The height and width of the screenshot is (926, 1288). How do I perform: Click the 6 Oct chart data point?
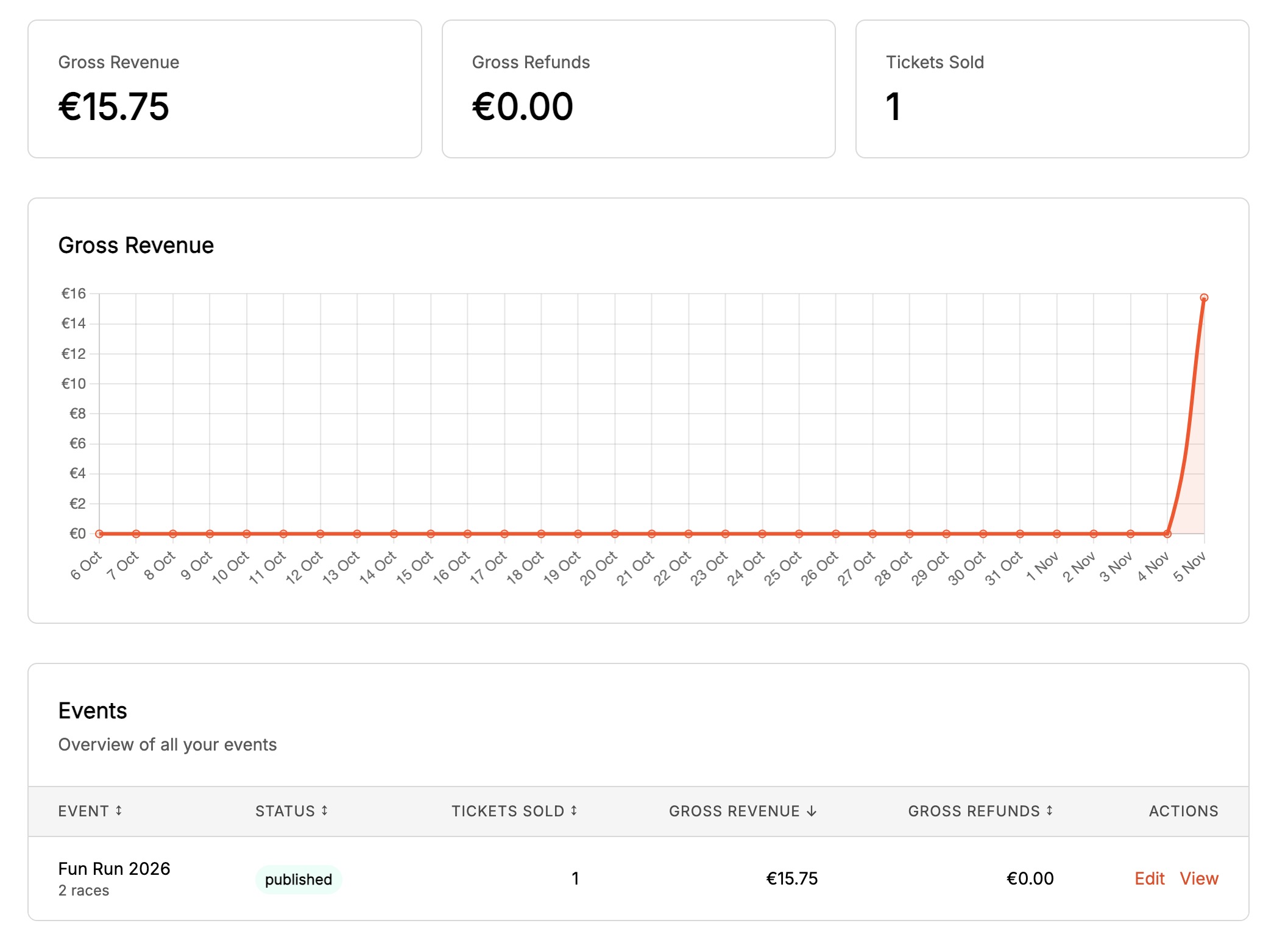tap(99, 534)
